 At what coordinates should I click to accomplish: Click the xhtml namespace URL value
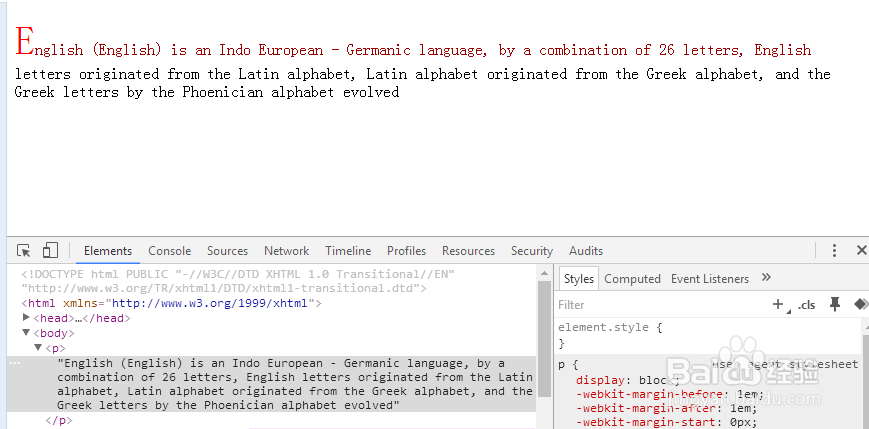pyautogui.click(x=211, y=303)
